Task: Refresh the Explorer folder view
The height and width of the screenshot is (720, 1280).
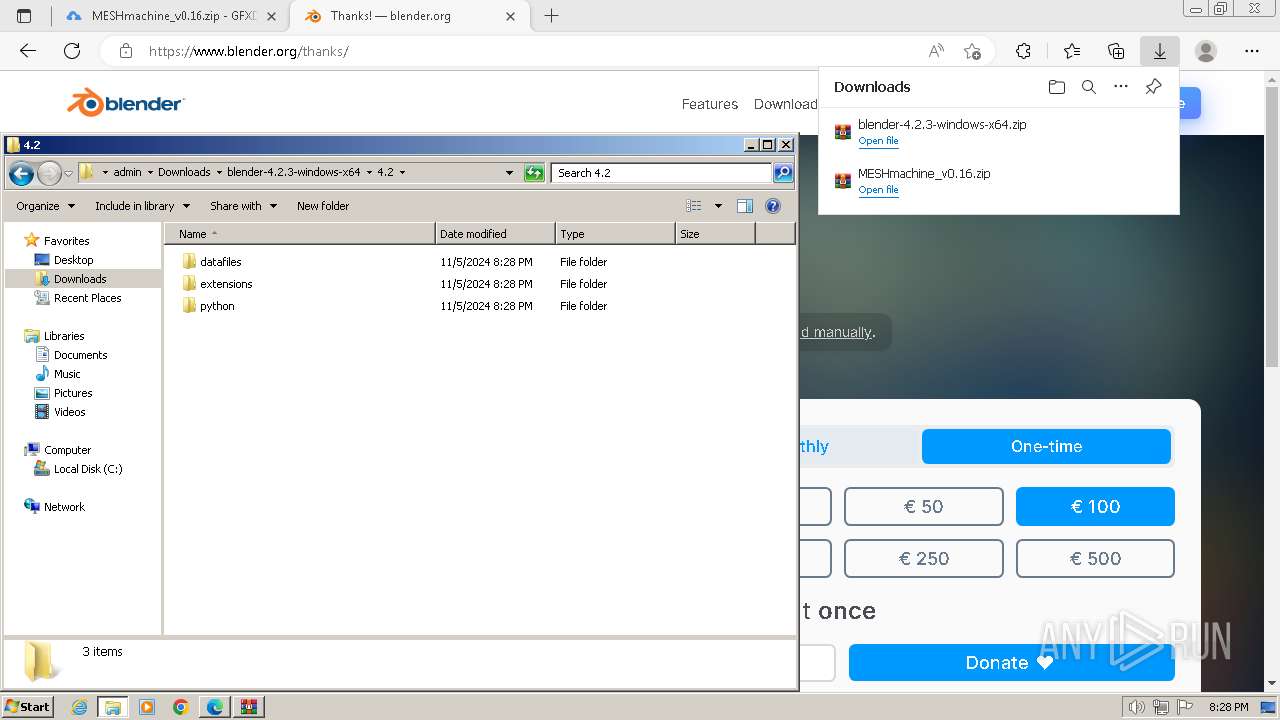Action: [x=534, y=173]
